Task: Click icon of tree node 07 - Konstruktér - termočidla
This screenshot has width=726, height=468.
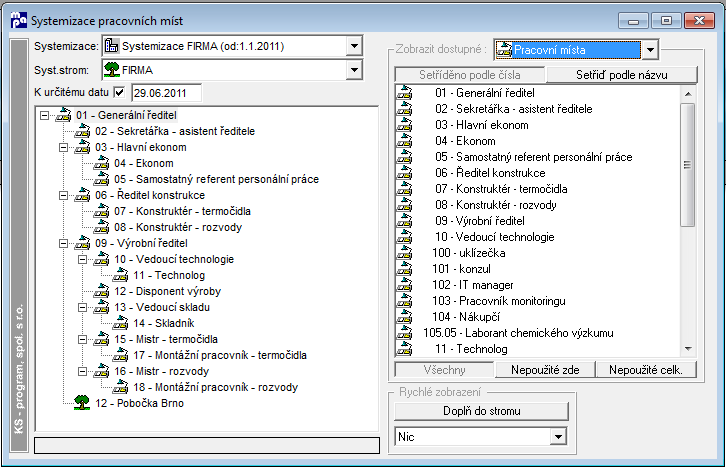Action: [x=101, y=211]
